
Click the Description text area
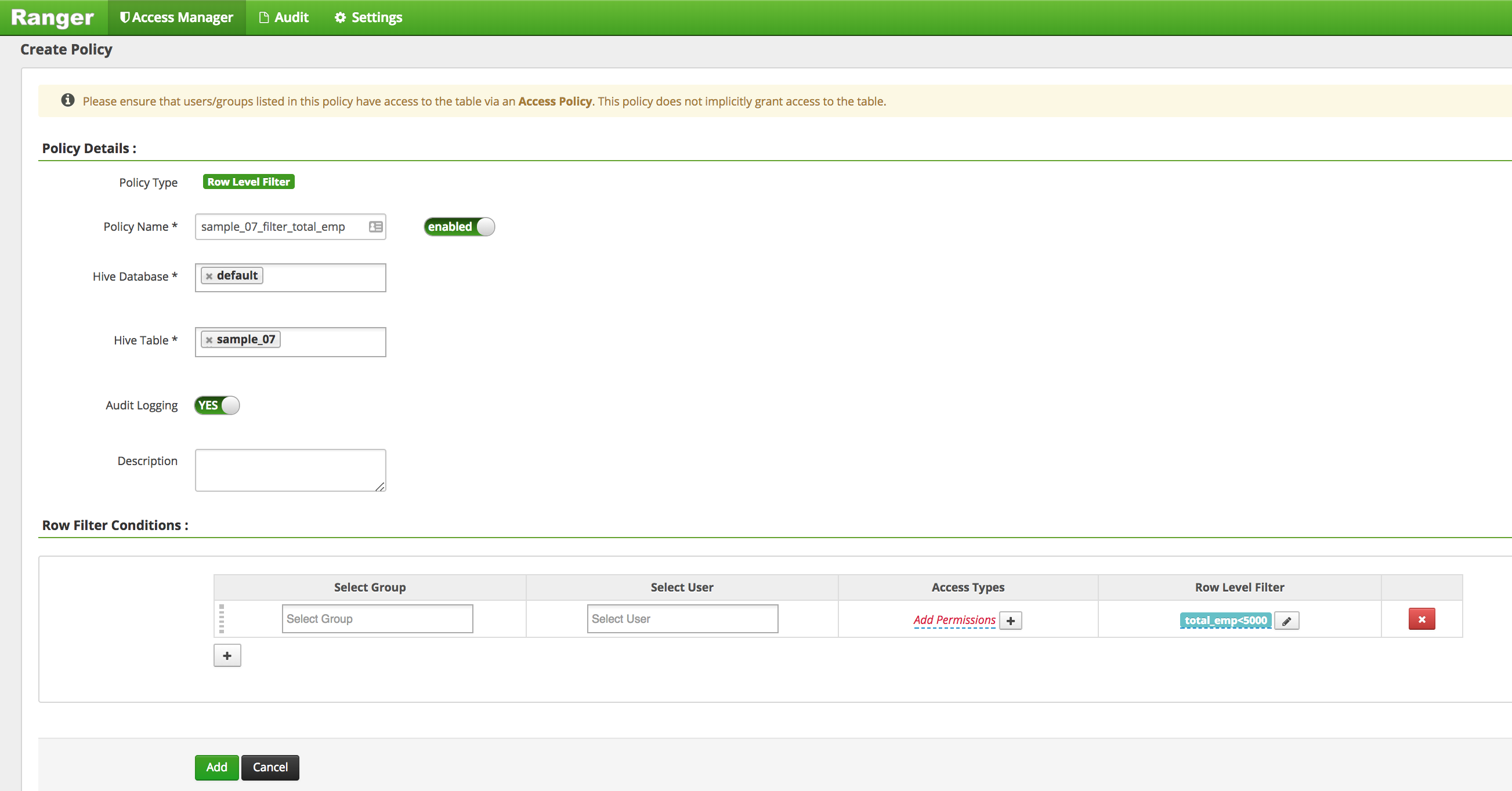[290, 470]
